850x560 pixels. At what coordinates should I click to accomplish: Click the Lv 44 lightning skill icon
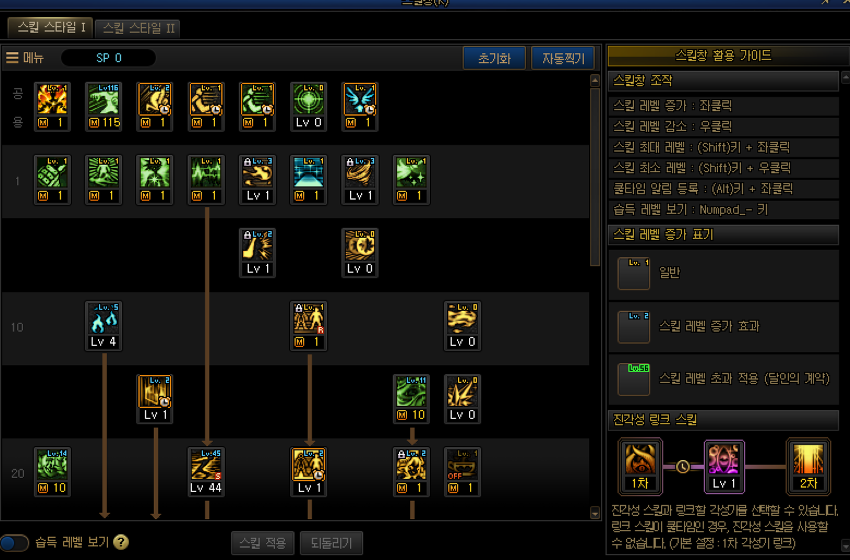click(205, 472)
